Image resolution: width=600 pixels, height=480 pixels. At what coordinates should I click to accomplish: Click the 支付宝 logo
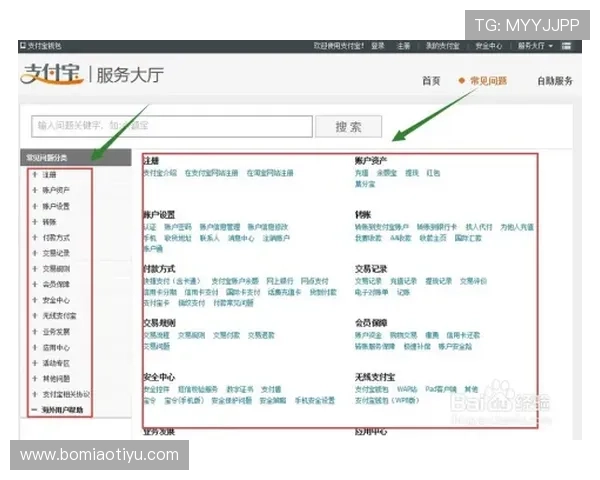[x=52, y=74]
